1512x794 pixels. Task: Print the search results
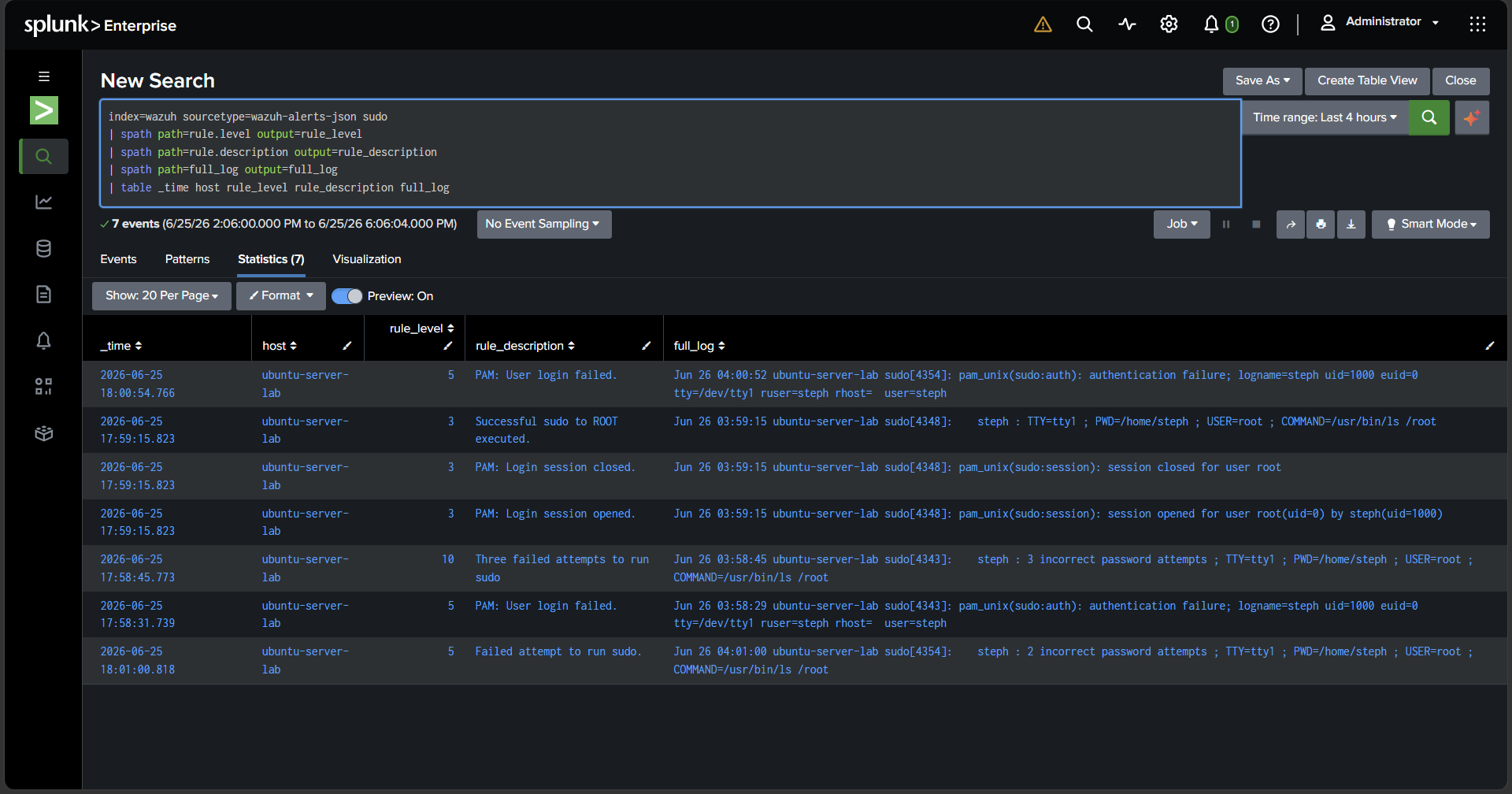[x=1321, y=224]
